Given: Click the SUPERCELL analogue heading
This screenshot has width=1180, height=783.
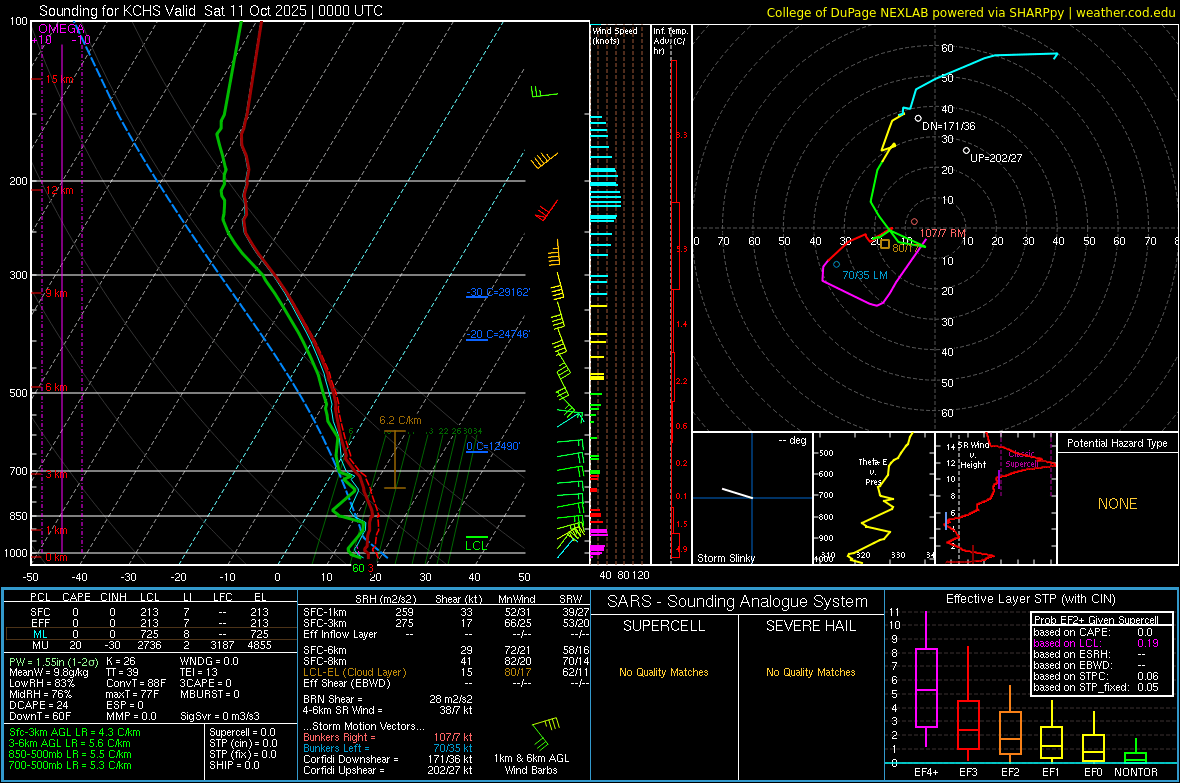Looking at the screenshot, I should tap(664, 626).
